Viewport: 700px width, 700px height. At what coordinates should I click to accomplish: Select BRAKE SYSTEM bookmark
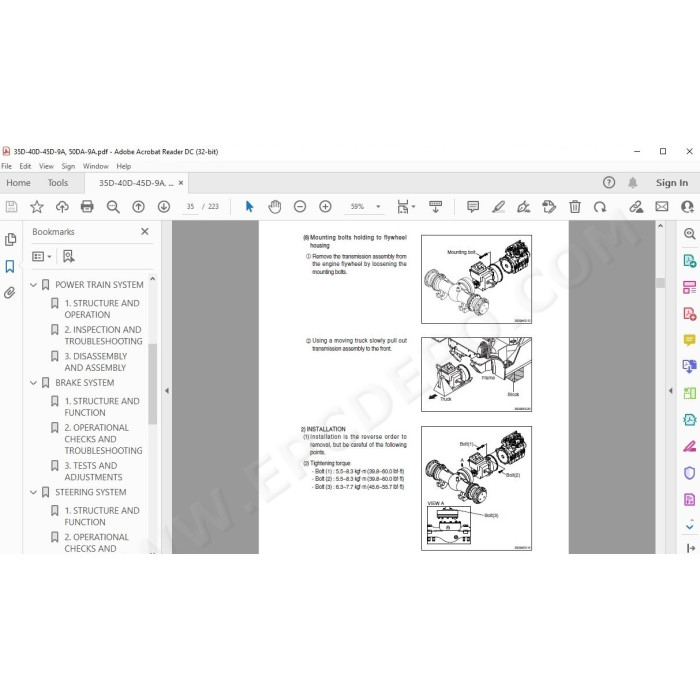tap(85, 383)
